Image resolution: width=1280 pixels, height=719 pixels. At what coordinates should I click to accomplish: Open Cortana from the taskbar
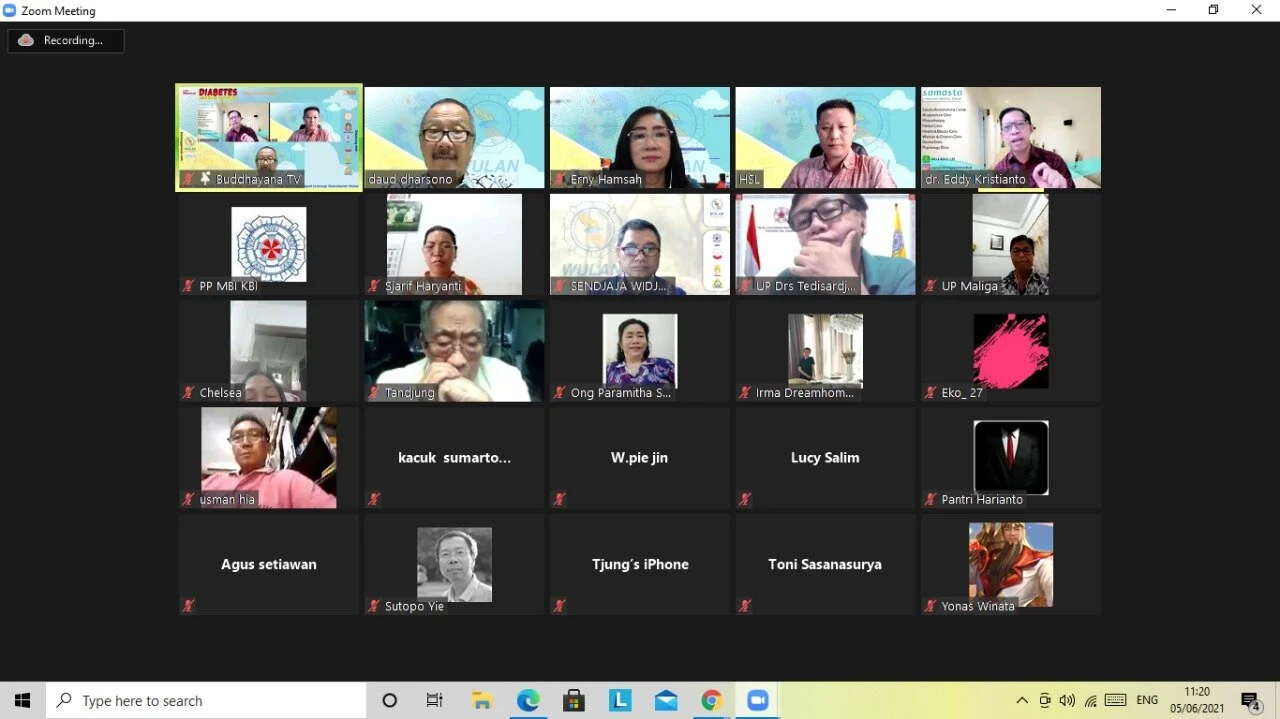coord(390,701)
